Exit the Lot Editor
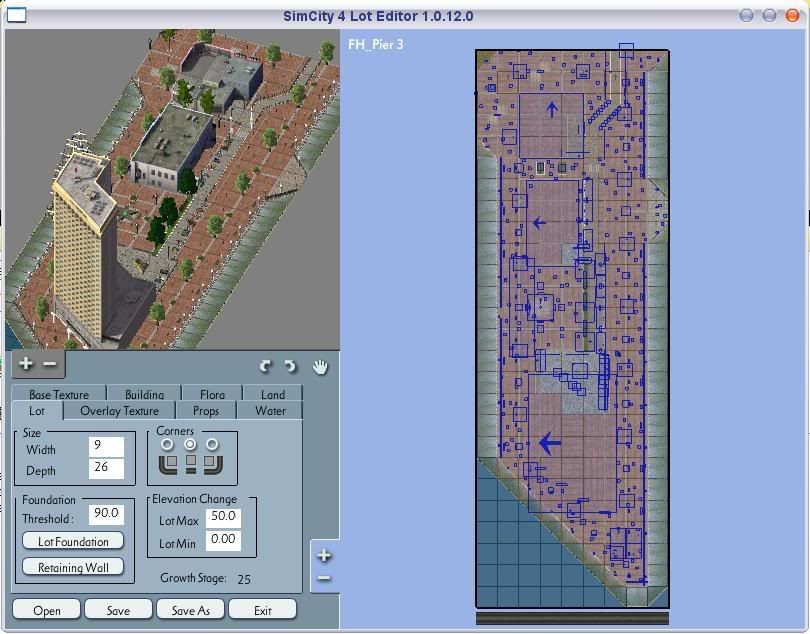 262,610
